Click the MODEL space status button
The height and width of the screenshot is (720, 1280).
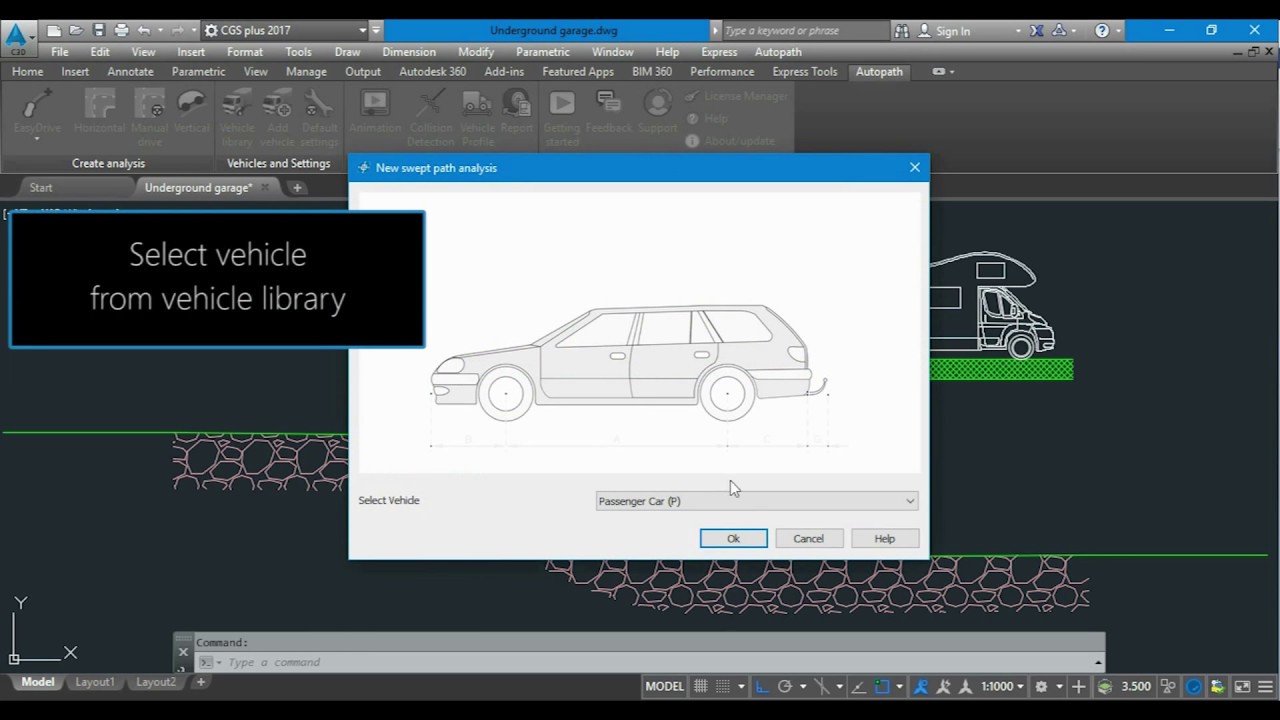pyautogui.click(x=664, y=686)
